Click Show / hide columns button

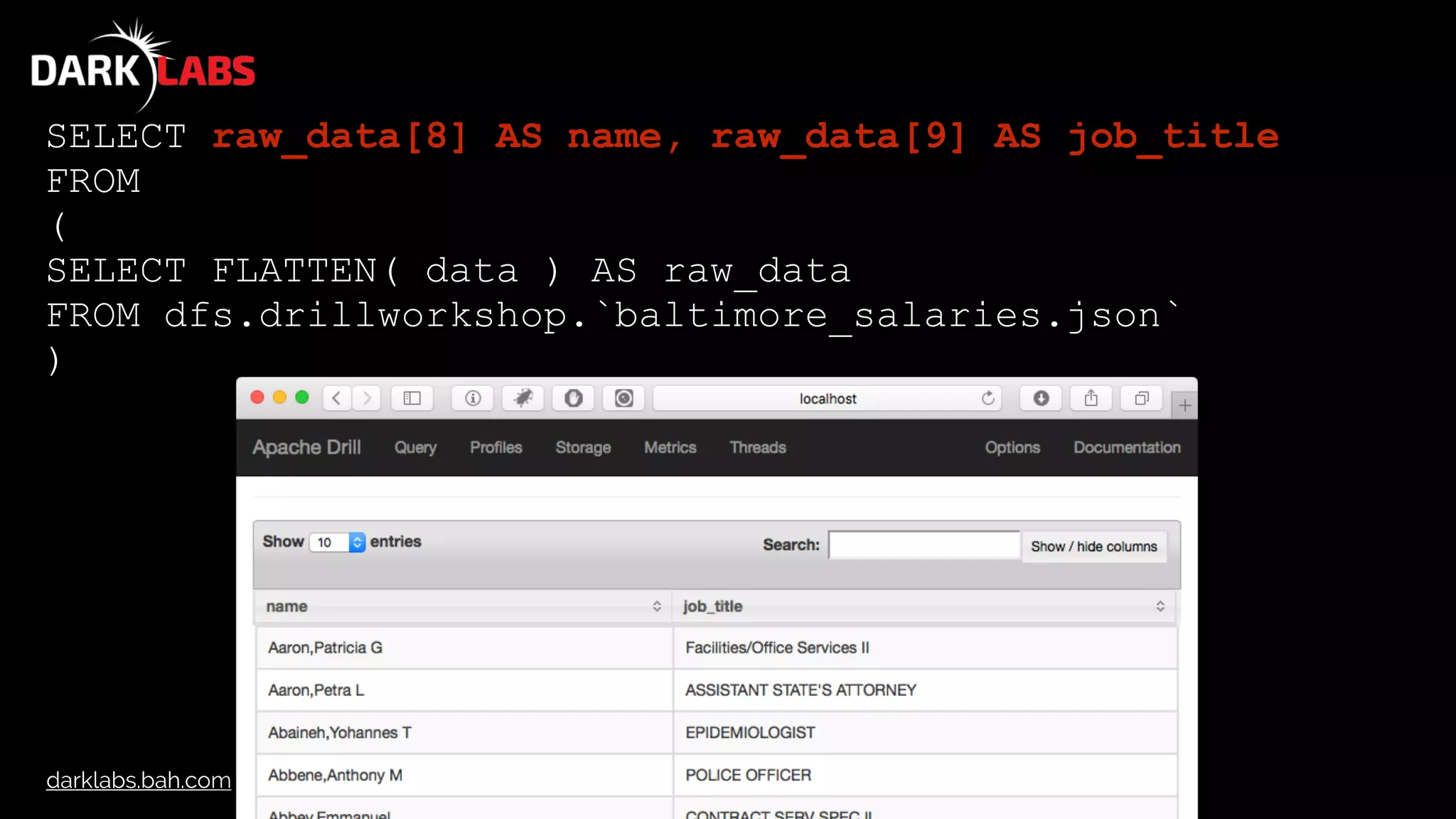1094,546
